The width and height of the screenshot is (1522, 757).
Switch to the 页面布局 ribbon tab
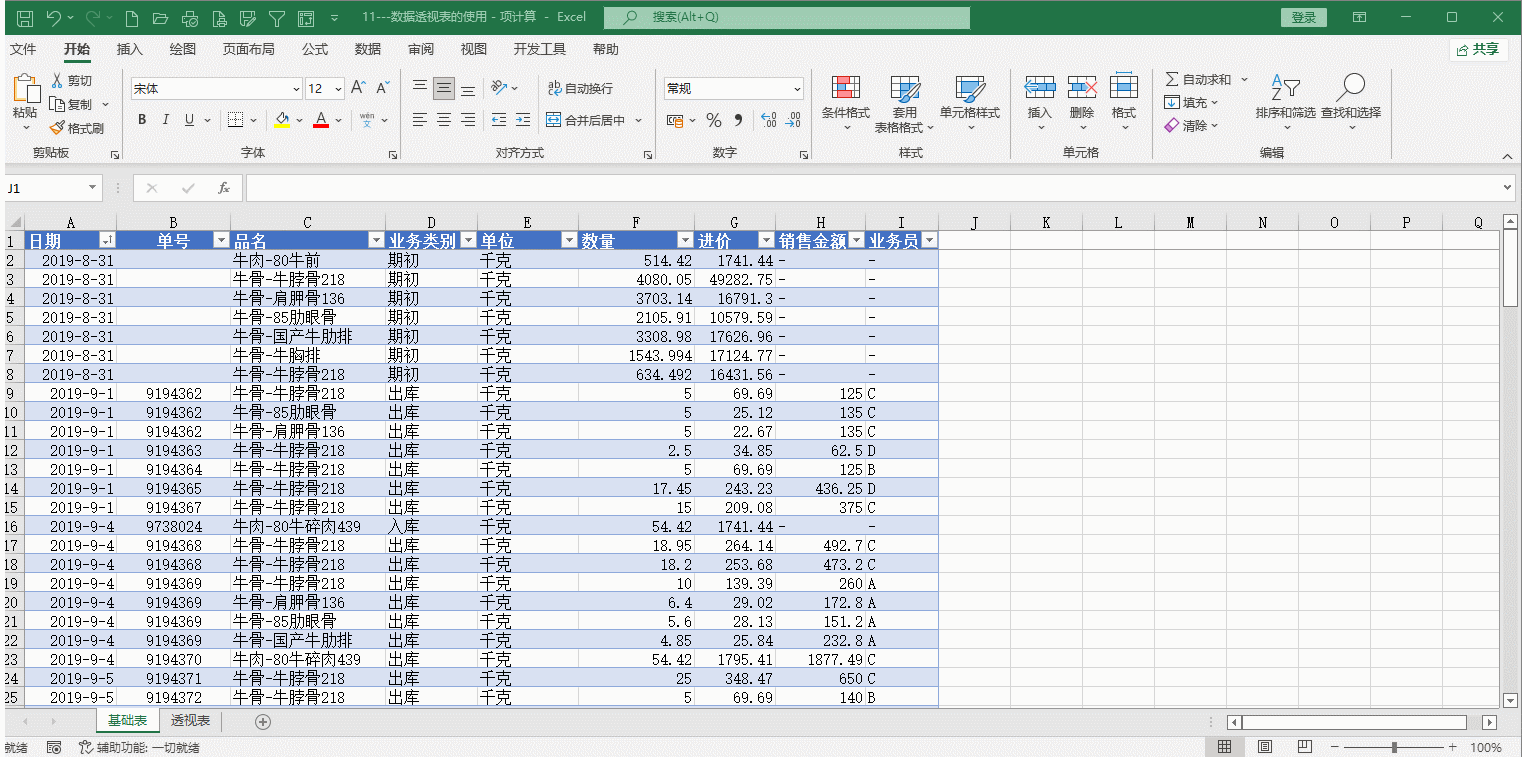[248, 49]
